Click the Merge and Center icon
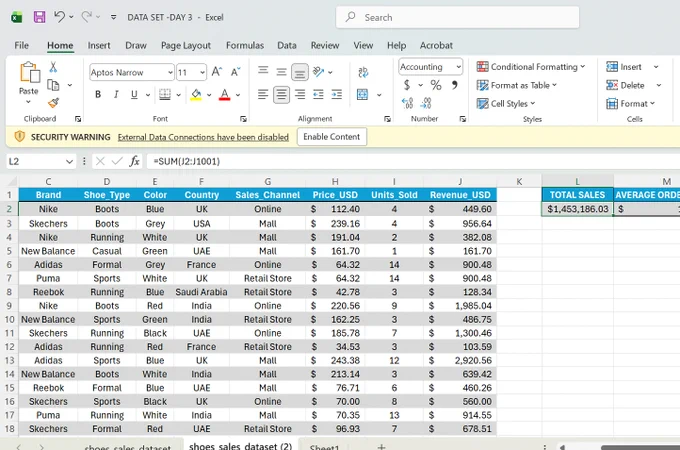The width and height of the screenshot is (680, 450). [363, 94]
